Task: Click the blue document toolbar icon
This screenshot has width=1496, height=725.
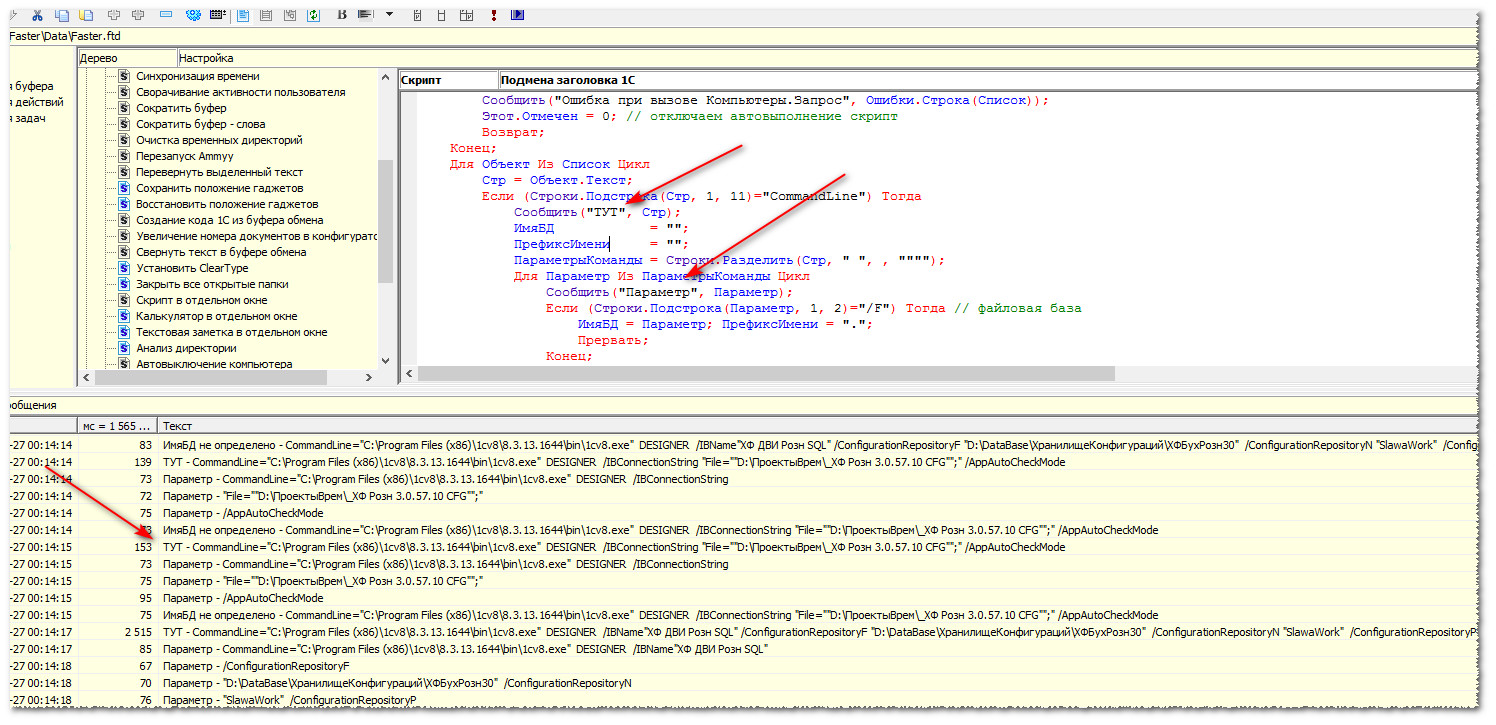Action: pyautogui.click(x=243, y=15)
